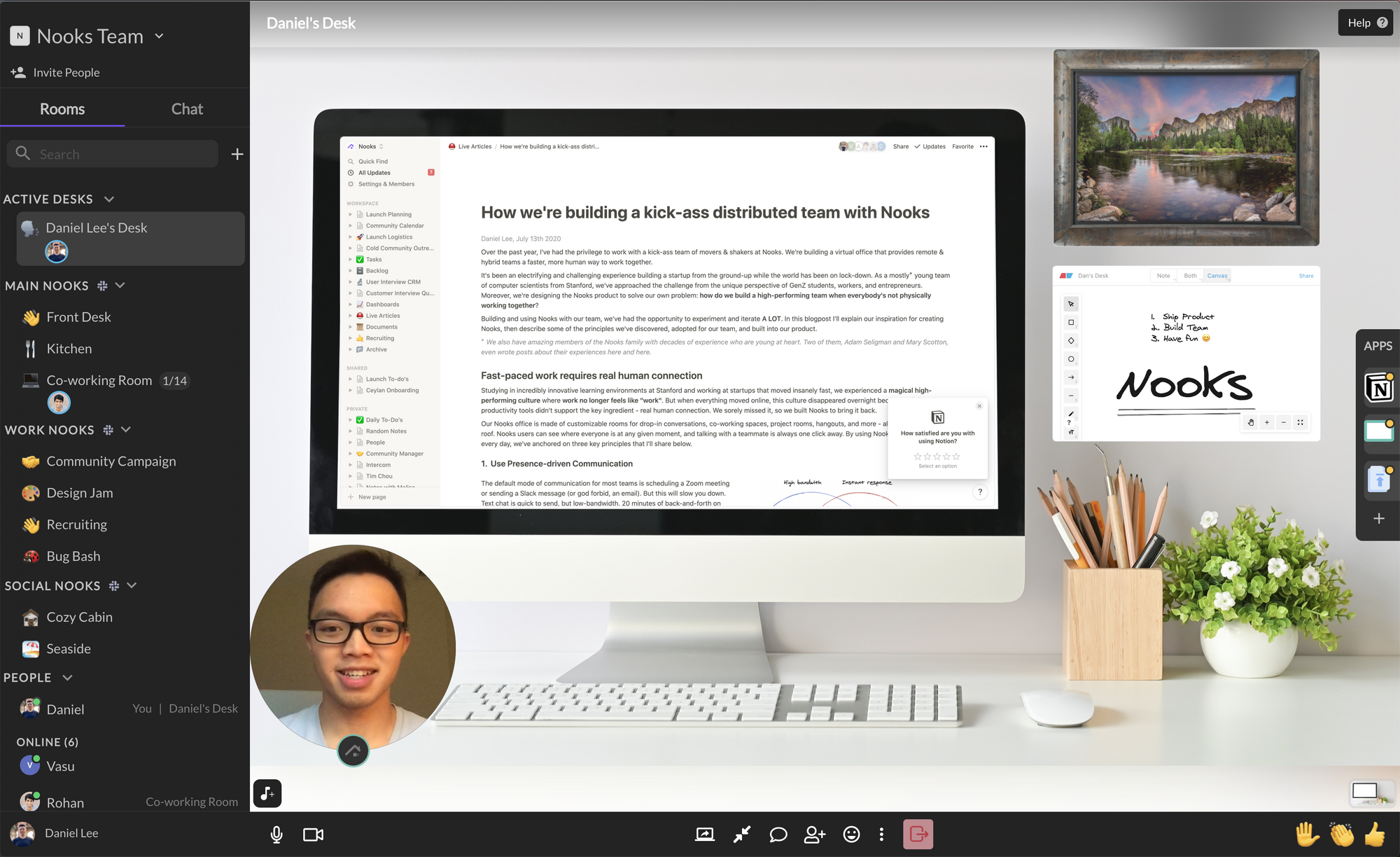Select the pencil draw tool in whiteboard
The height and width of the screenshot is (857, 1400).
pyautogui.click(x=1071, y=414)
